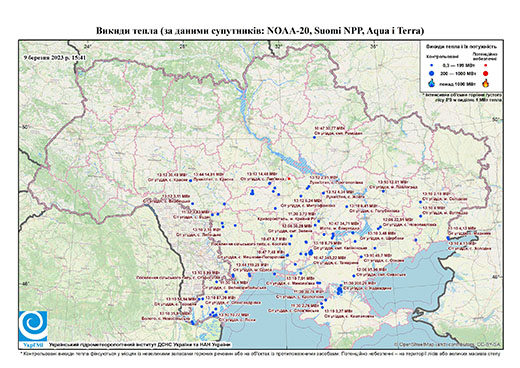520x368 pixels.
Task: Click the Викиди тепла map title
Action: 260,31
